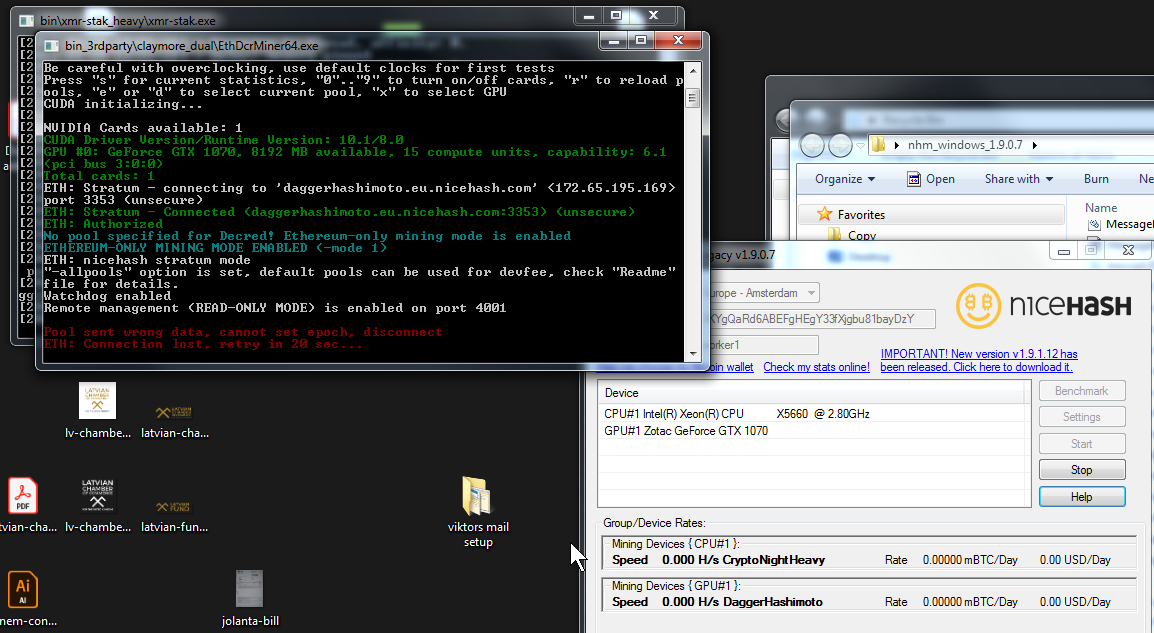Viewport: 1154px width, 633px height.
Task: Click the Favorites star in Explorer
Action: (825, 214)
